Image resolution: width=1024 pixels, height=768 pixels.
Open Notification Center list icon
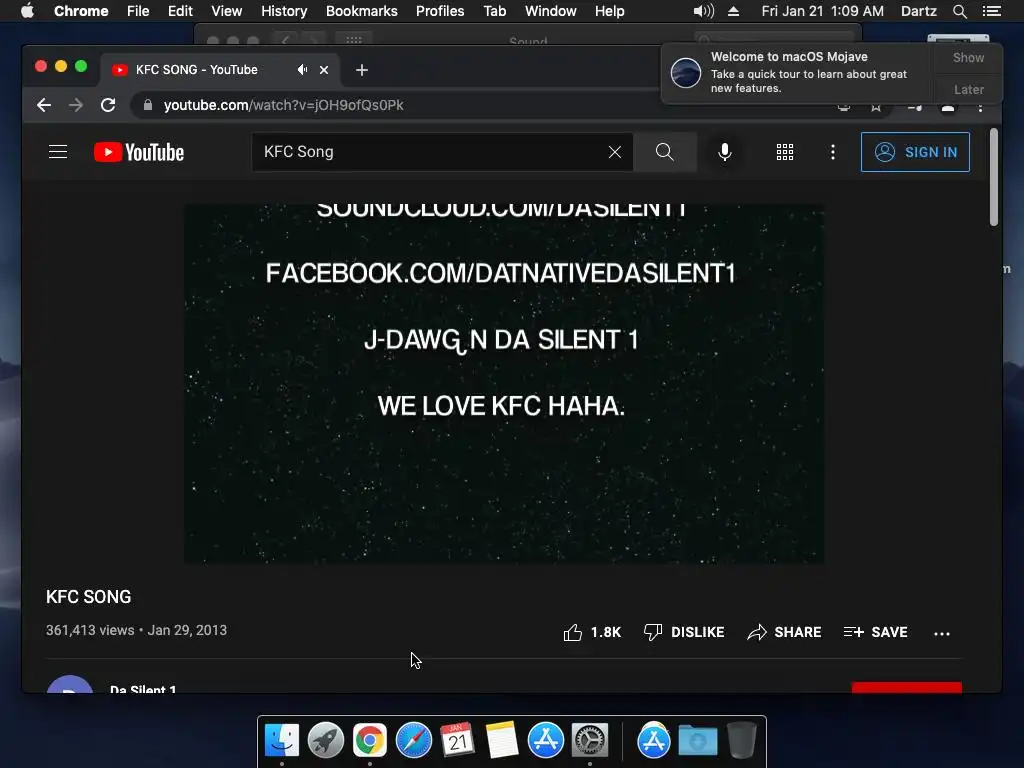(x=992, y=11)
